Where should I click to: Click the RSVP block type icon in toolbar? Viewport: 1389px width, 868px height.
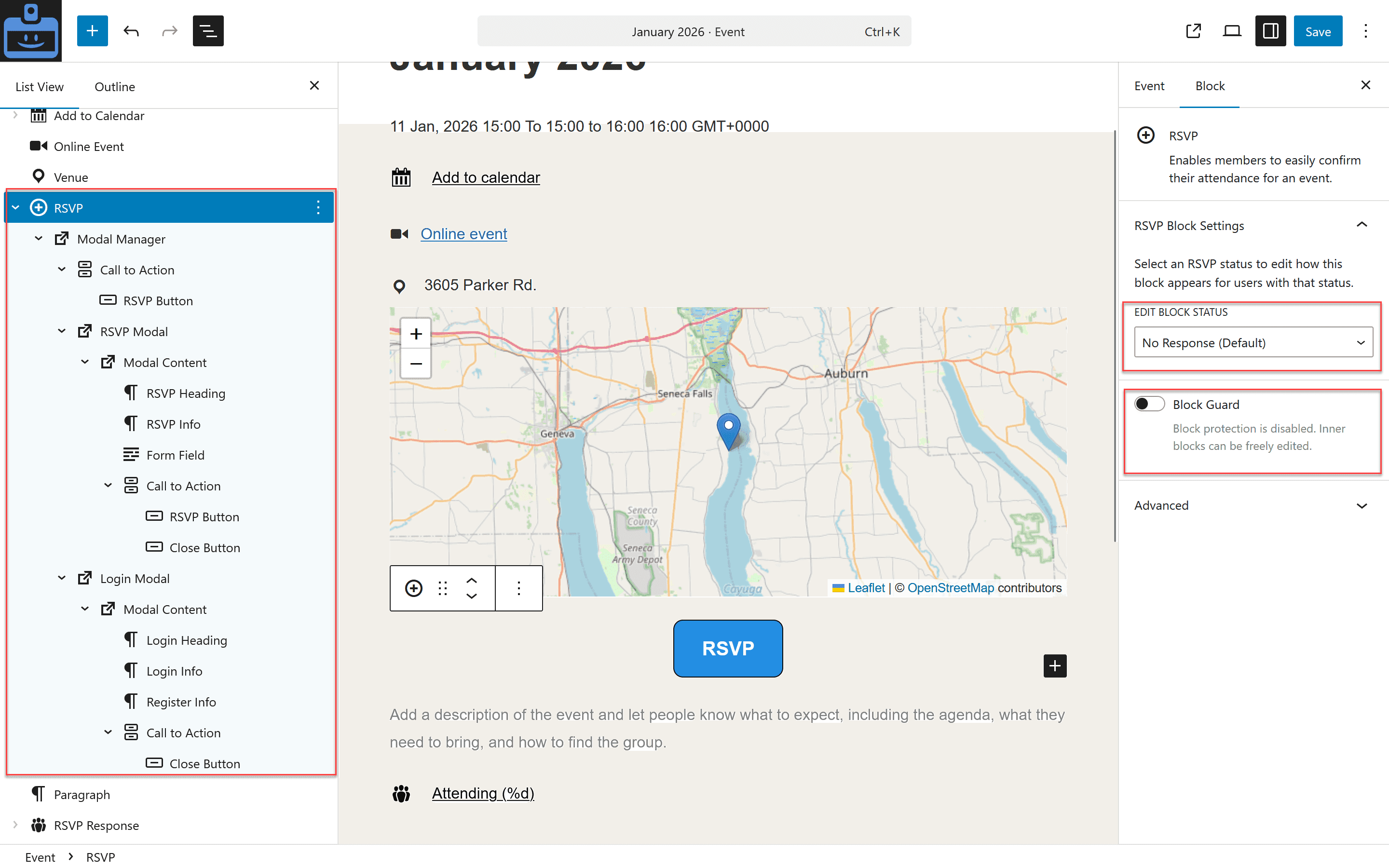tap(413, 588)
